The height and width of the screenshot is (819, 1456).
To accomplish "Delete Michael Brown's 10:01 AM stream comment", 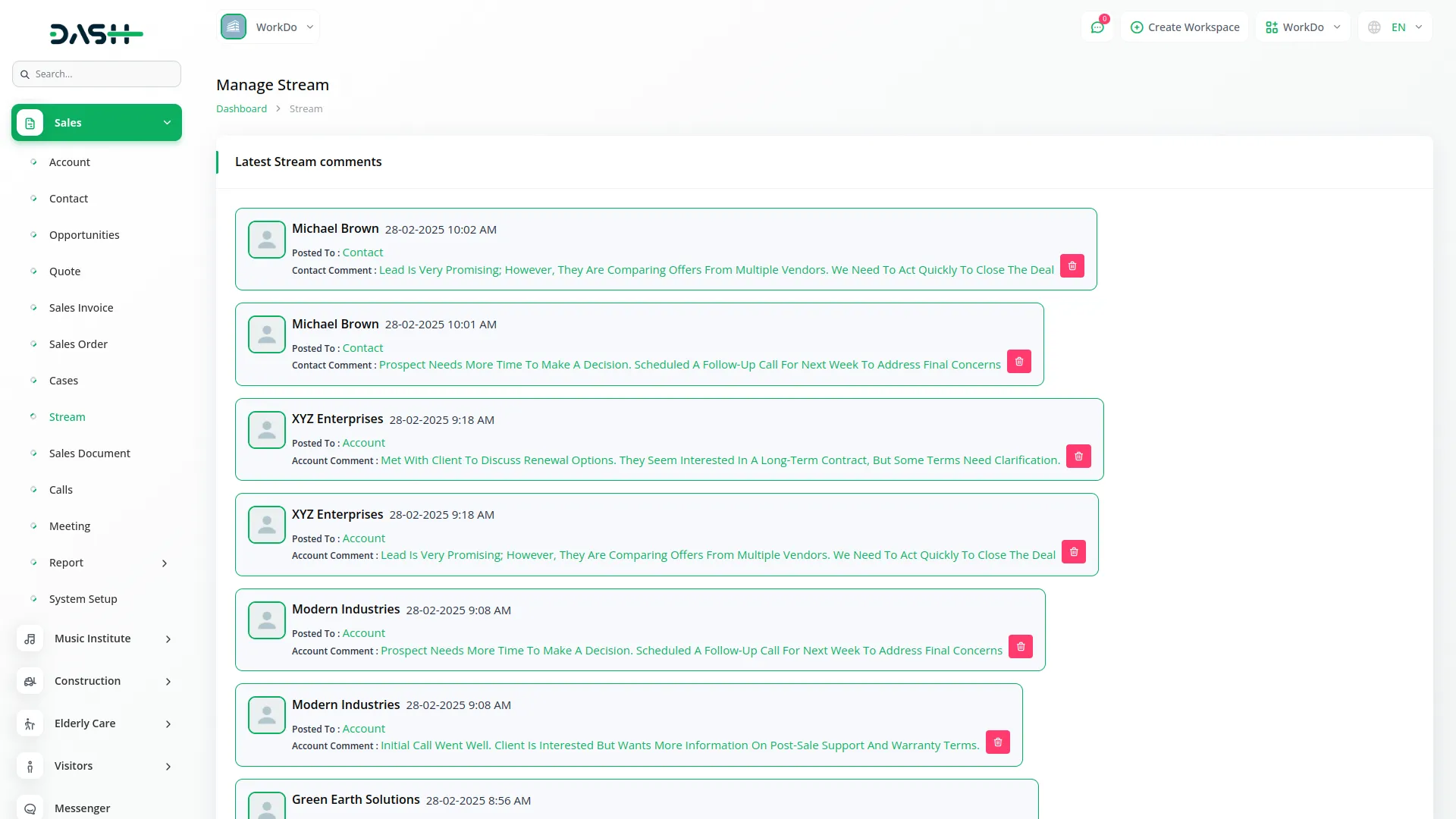I will click(x=1018, y=362).
